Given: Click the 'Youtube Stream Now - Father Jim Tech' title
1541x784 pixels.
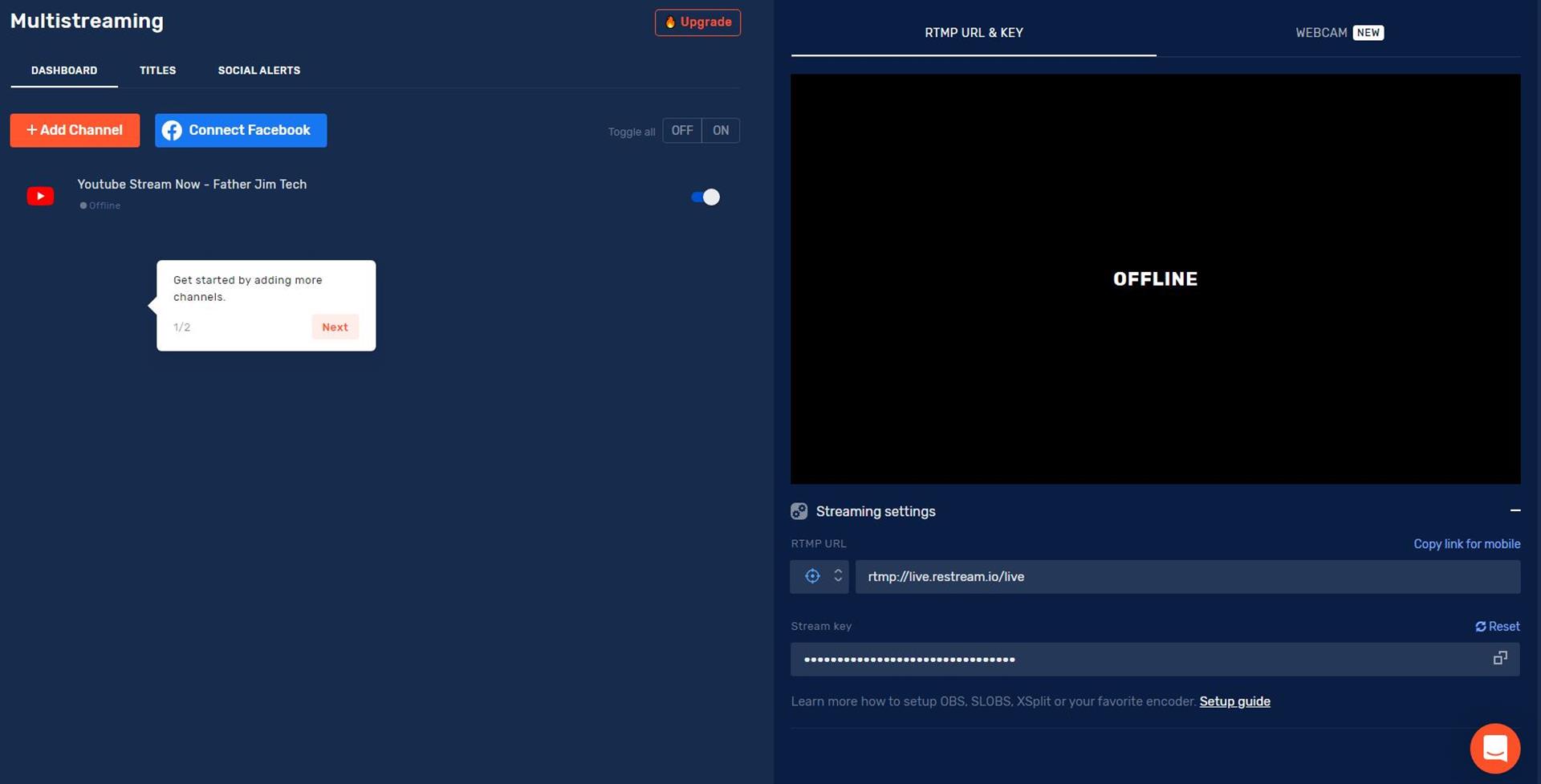Looking at the screenshot, I should (x=192, y=184).
